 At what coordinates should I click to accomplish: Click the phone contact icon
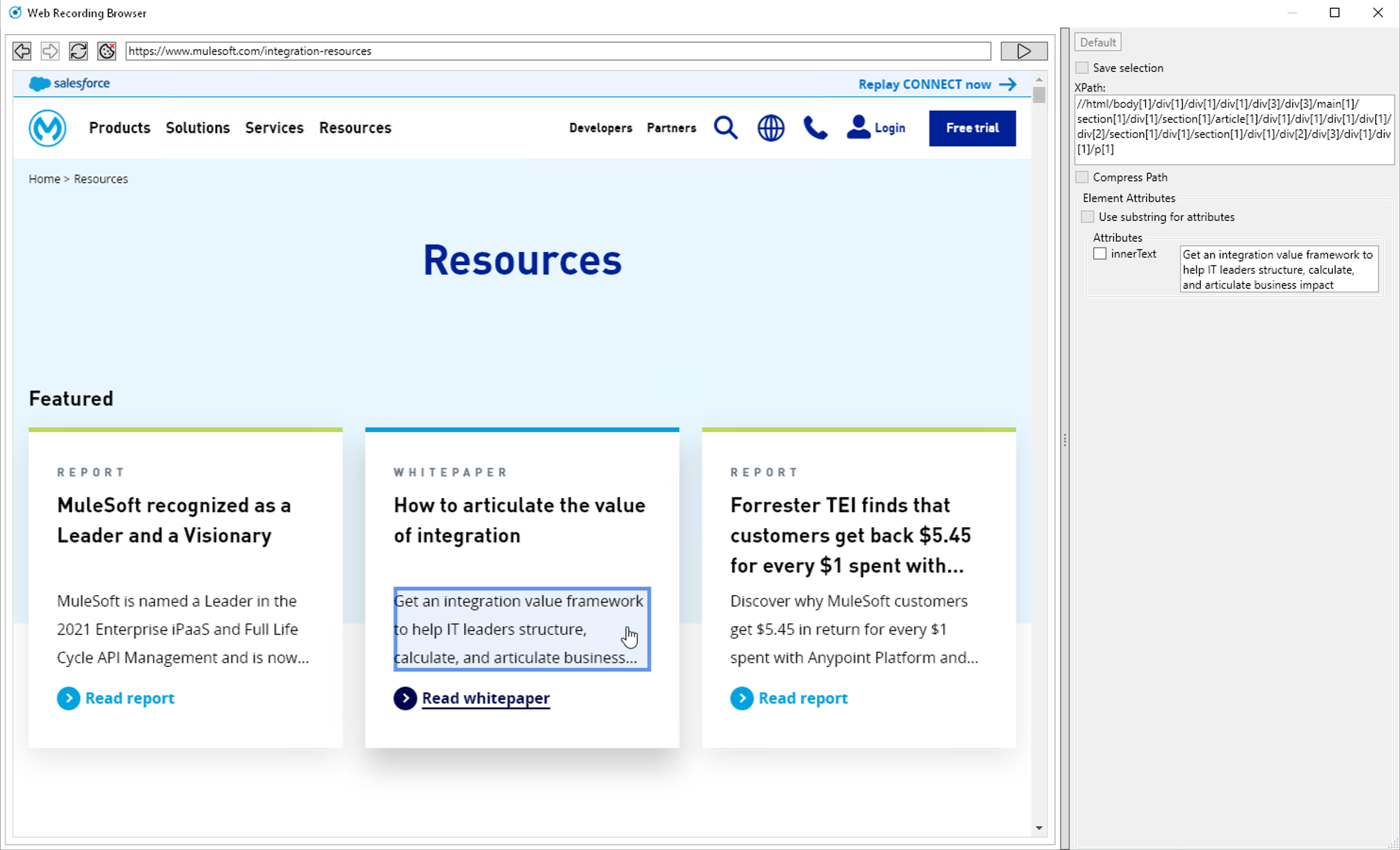(816, 128)
